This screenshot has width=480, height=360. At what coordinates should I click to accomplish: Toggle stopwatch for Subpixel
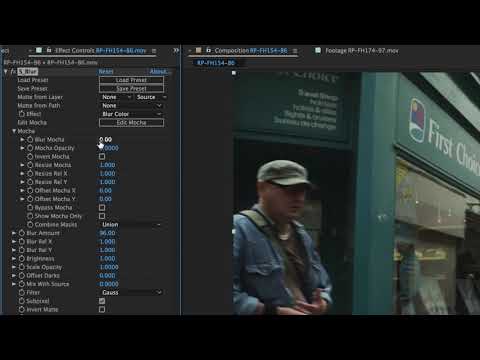click(x=22, y=301)
